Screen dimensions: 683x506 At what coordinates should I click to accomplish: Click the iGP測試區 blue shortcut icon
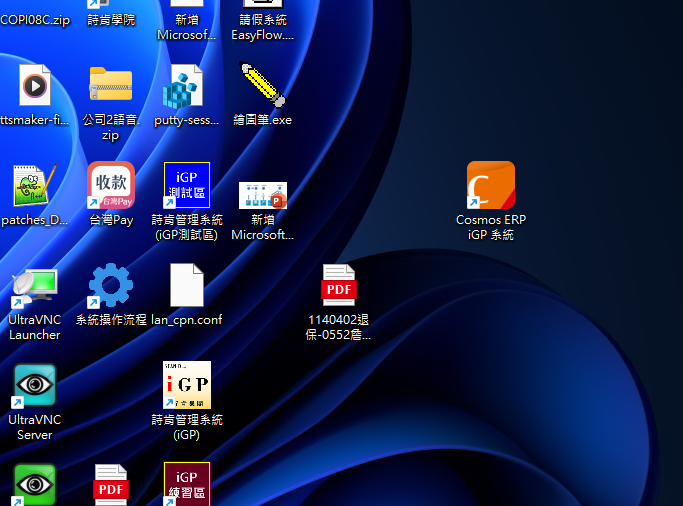(x=187, y=185)
